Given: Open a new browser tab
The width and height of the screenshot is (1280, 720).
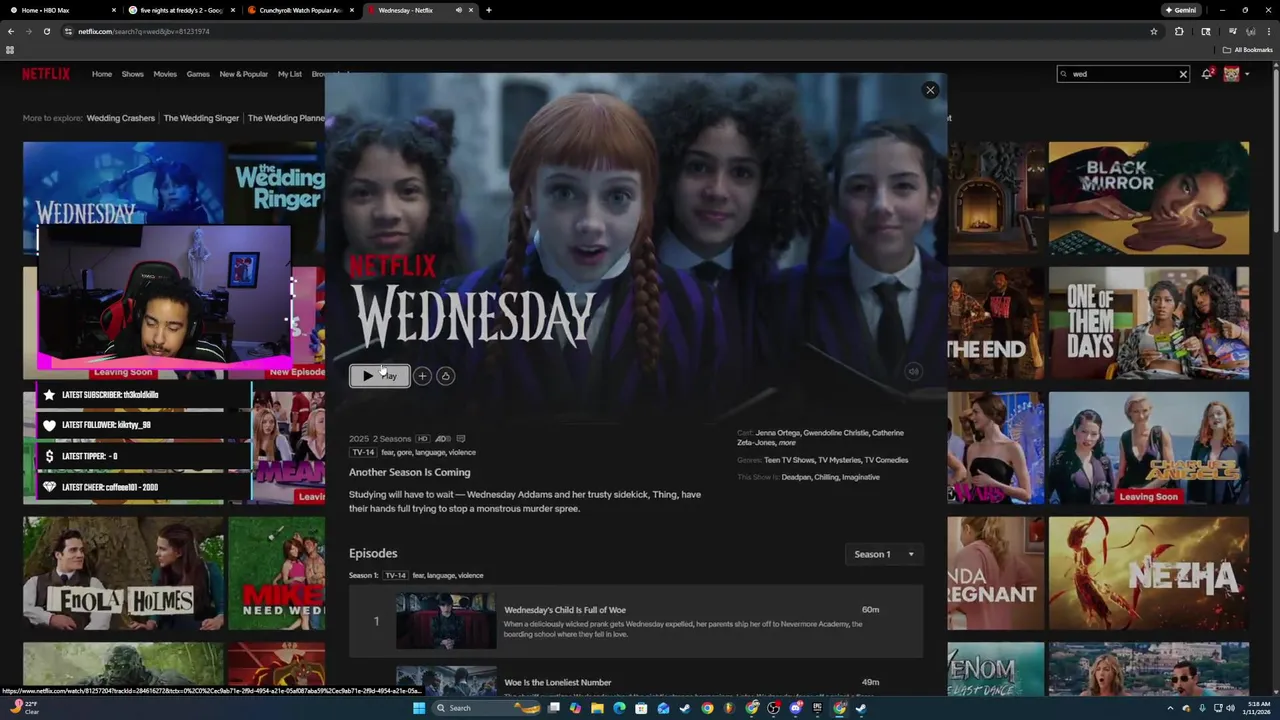Looking at the screenshot, I should 488,10.
